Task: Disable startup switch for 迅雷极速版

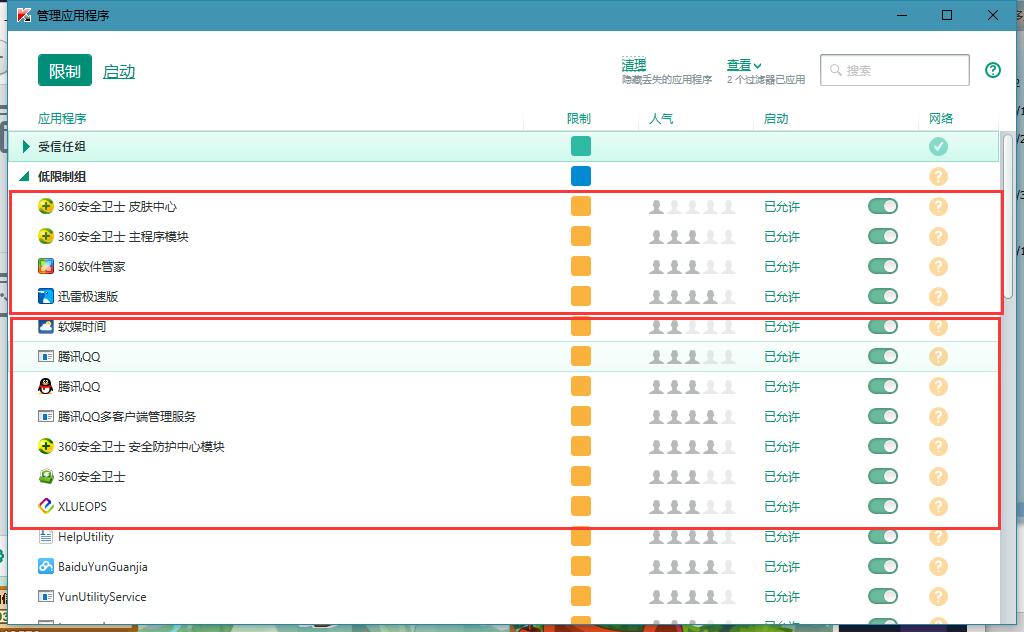Action: pyautogui.click(x=883, y=296)
